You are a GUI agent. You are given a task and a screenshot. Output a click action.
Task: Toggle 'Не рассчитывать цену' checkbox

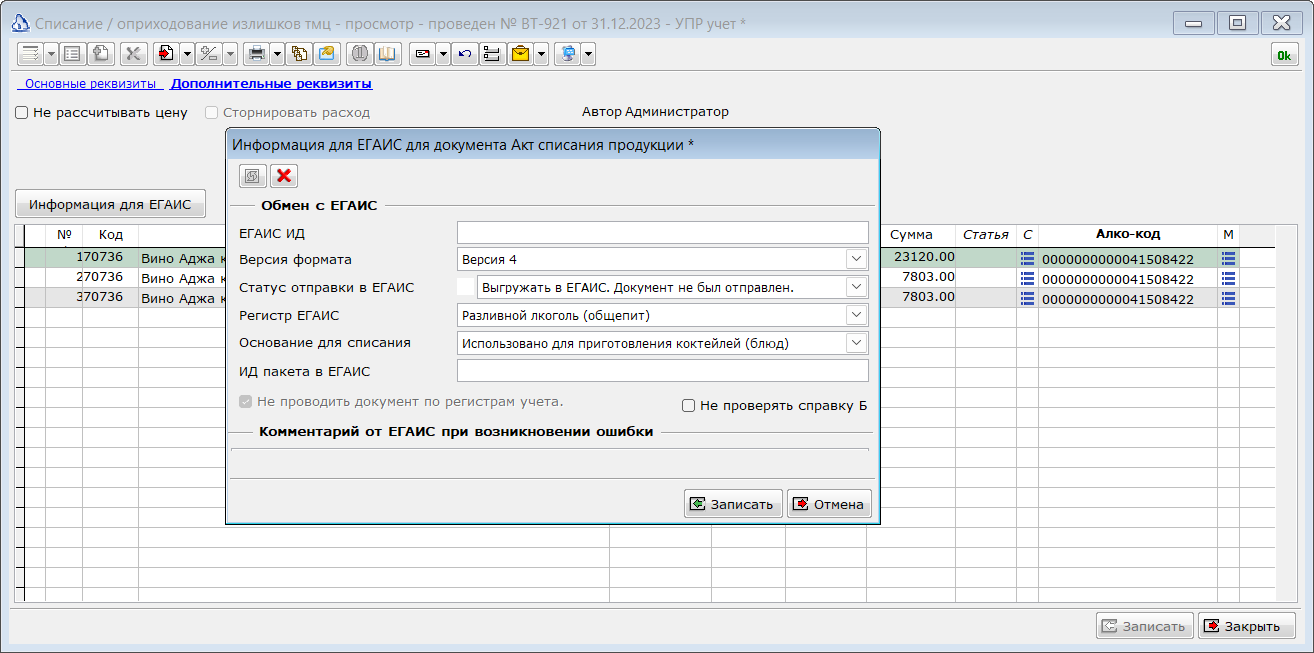[21, 113]
